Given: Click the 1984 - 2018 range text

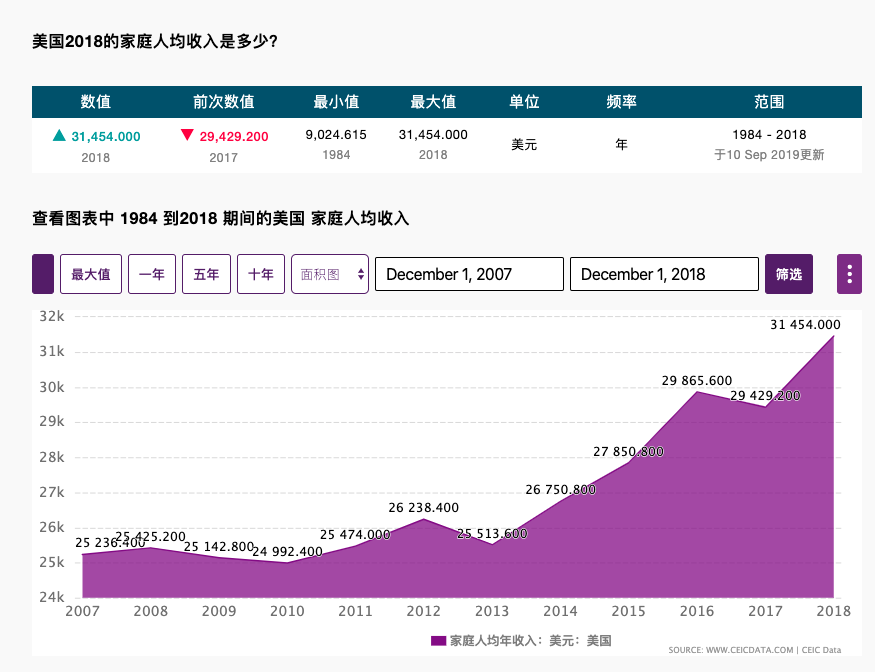Looking at the screenshot, I should tap(771, 134).
